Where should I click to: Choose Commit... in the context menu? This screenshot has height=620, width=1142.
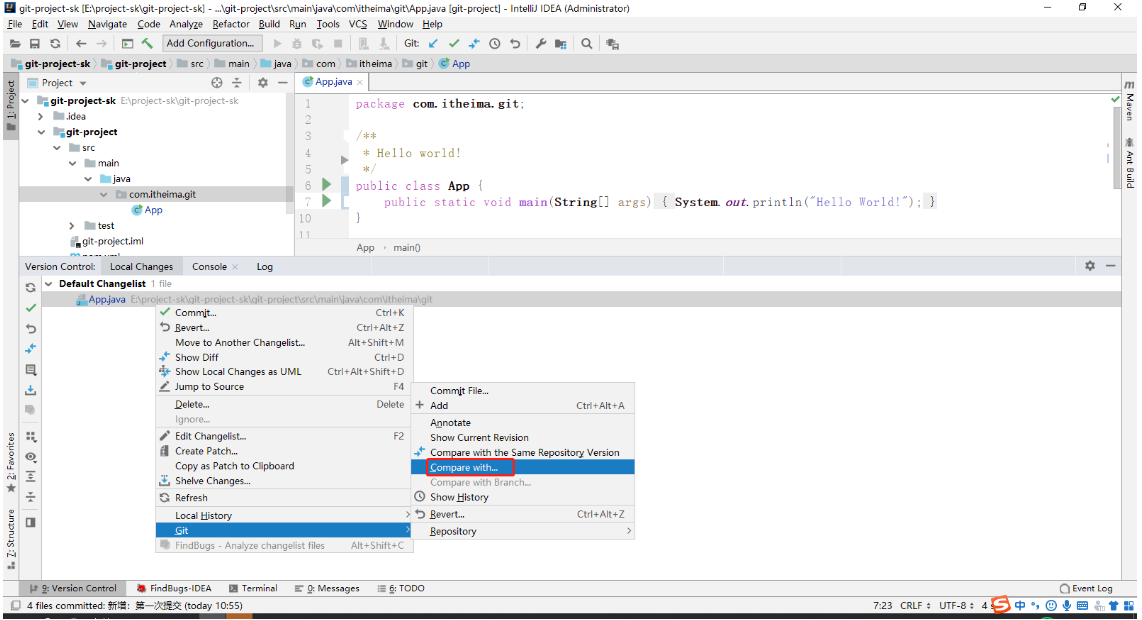(284, 313)
